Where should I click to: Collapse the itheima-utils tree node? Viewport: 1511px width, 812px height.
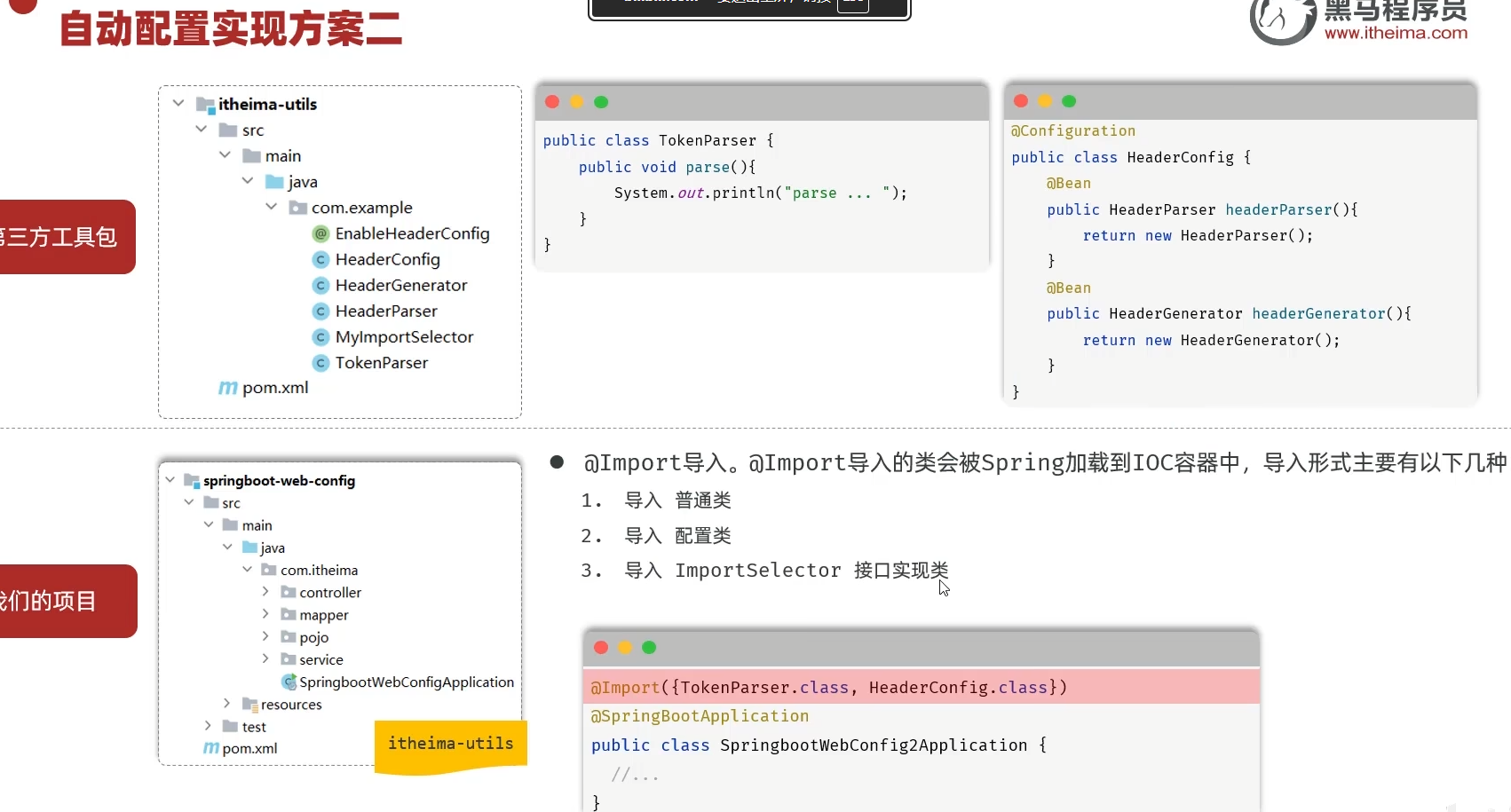(x=178, y=104)
